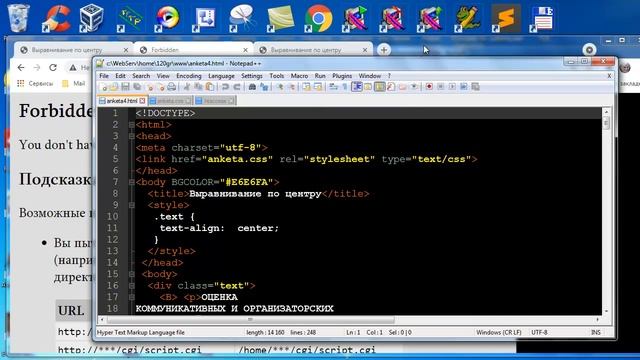Collapse the head fold marker on line 3
This screenshot has height=360, width=640.
point(131,136)
